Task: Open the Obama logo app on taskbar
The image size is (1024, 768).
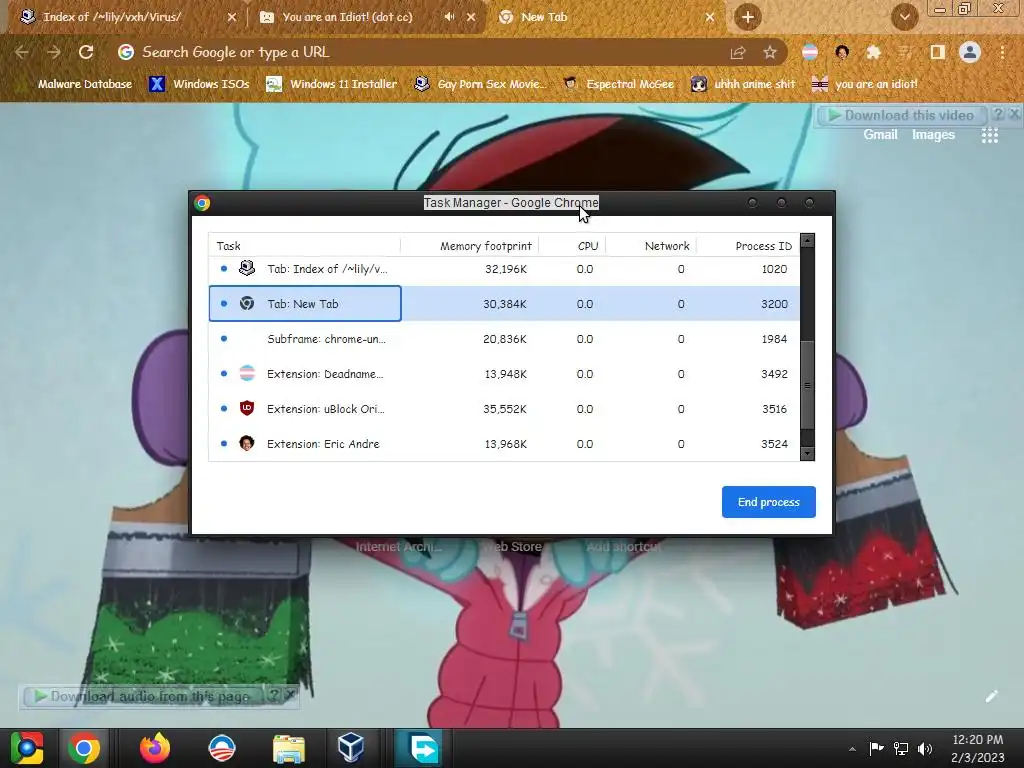Action: 221,748
